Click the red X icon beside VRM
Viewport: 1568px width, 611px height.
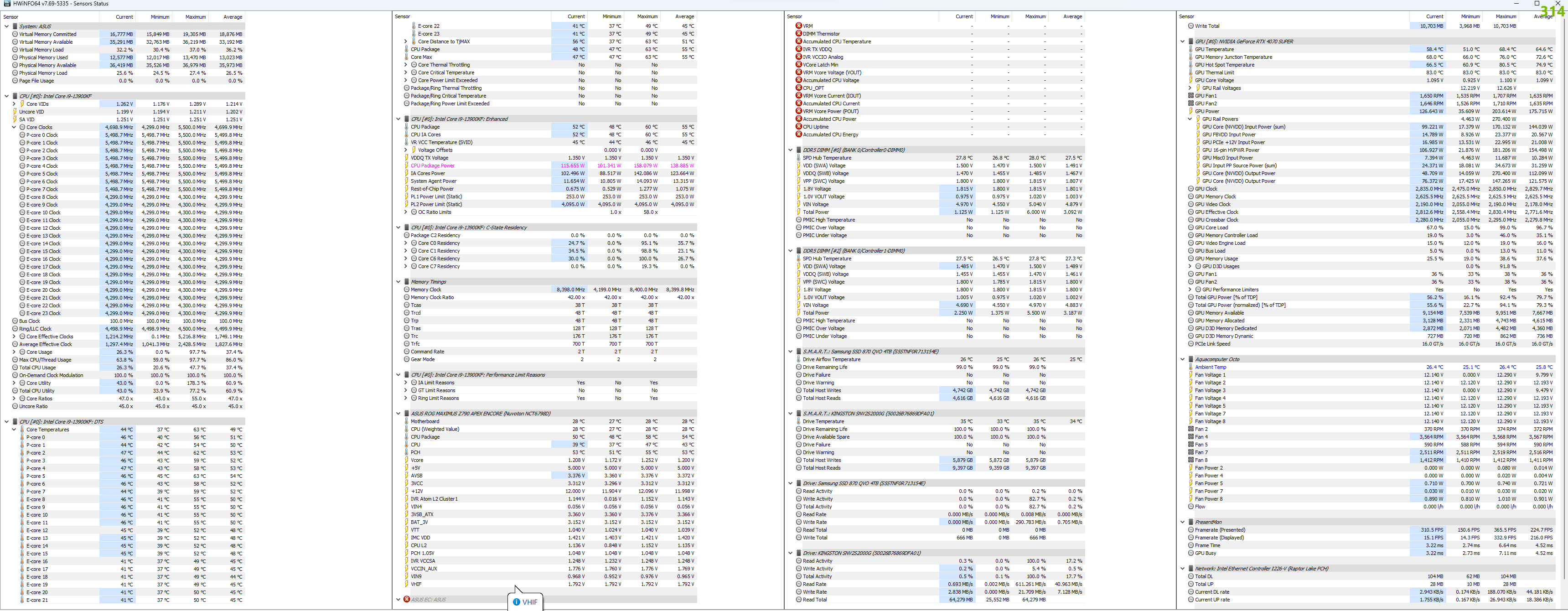coord(799,26)
